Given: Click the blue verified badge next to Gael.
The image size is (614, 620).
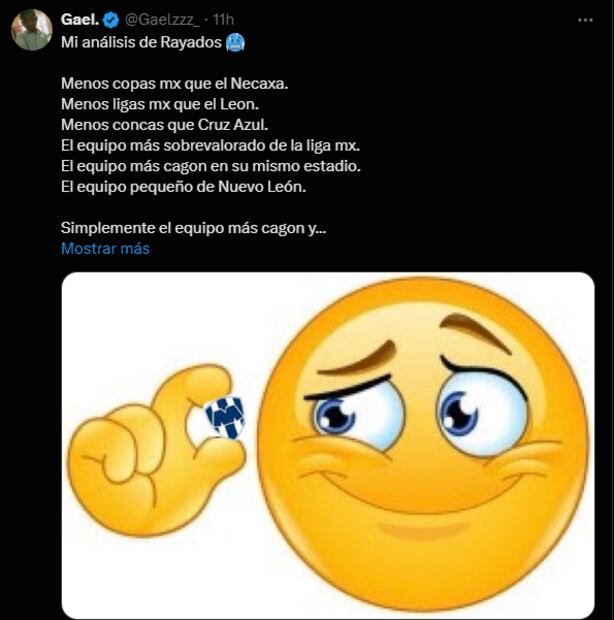Looking at the screenshot, I should (x=110, y=20).
